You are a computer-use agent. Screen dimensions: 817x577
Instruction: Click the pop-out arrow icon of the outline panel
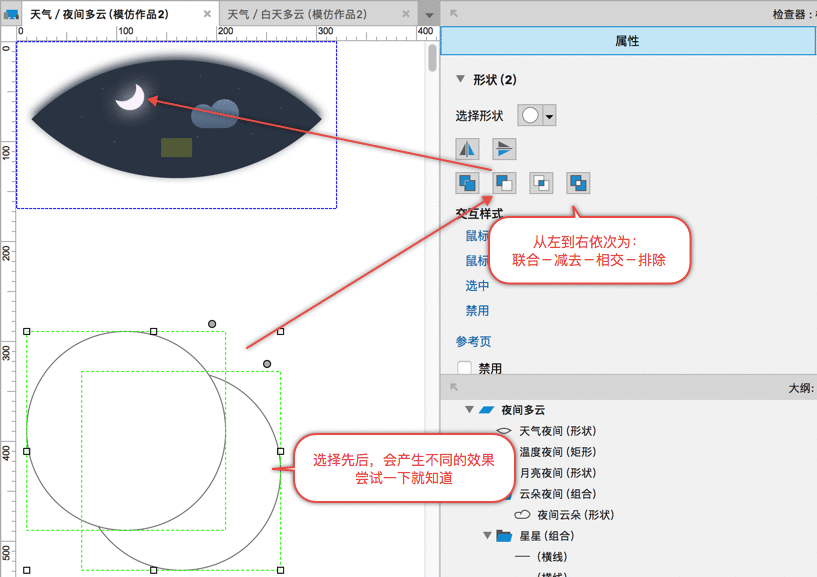(454, 387)
